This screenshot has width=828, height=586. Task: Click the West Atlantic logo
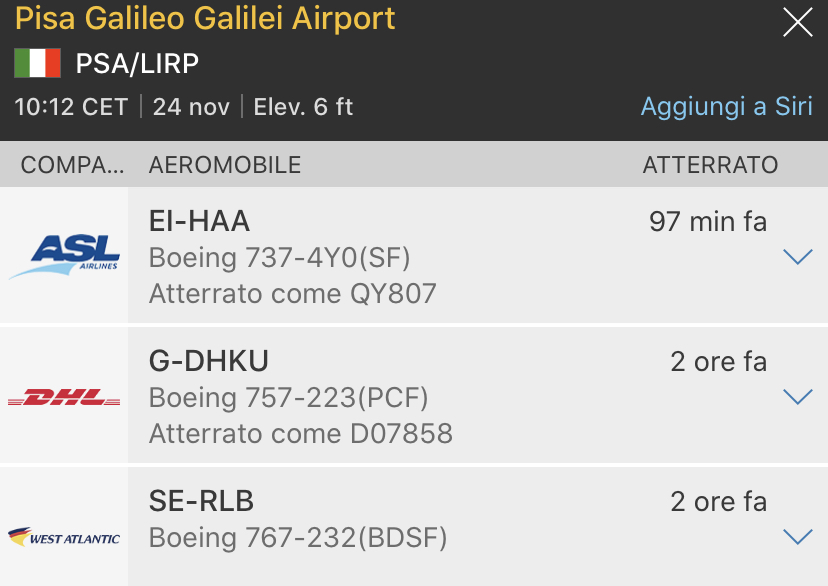click(x=64, y=538)
